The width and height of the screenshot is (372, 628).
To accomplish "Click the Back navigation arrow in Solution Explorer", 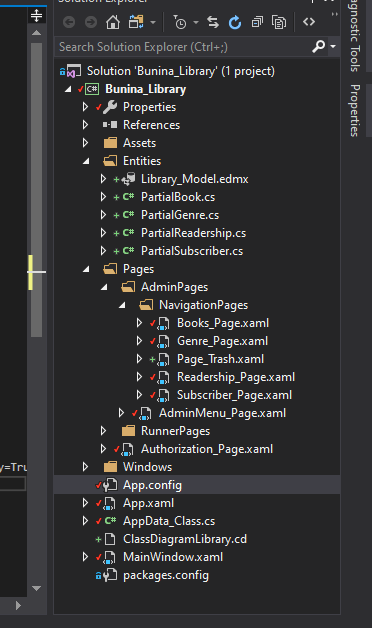I will [69, 22].
